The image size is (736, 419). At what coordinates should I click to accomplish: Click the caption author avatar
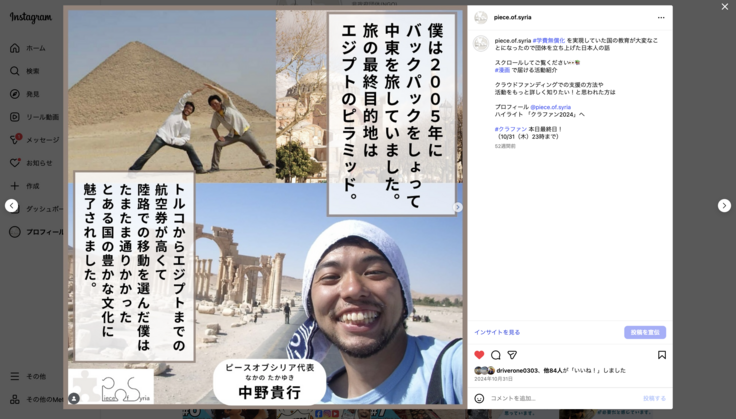coord(481,44)
